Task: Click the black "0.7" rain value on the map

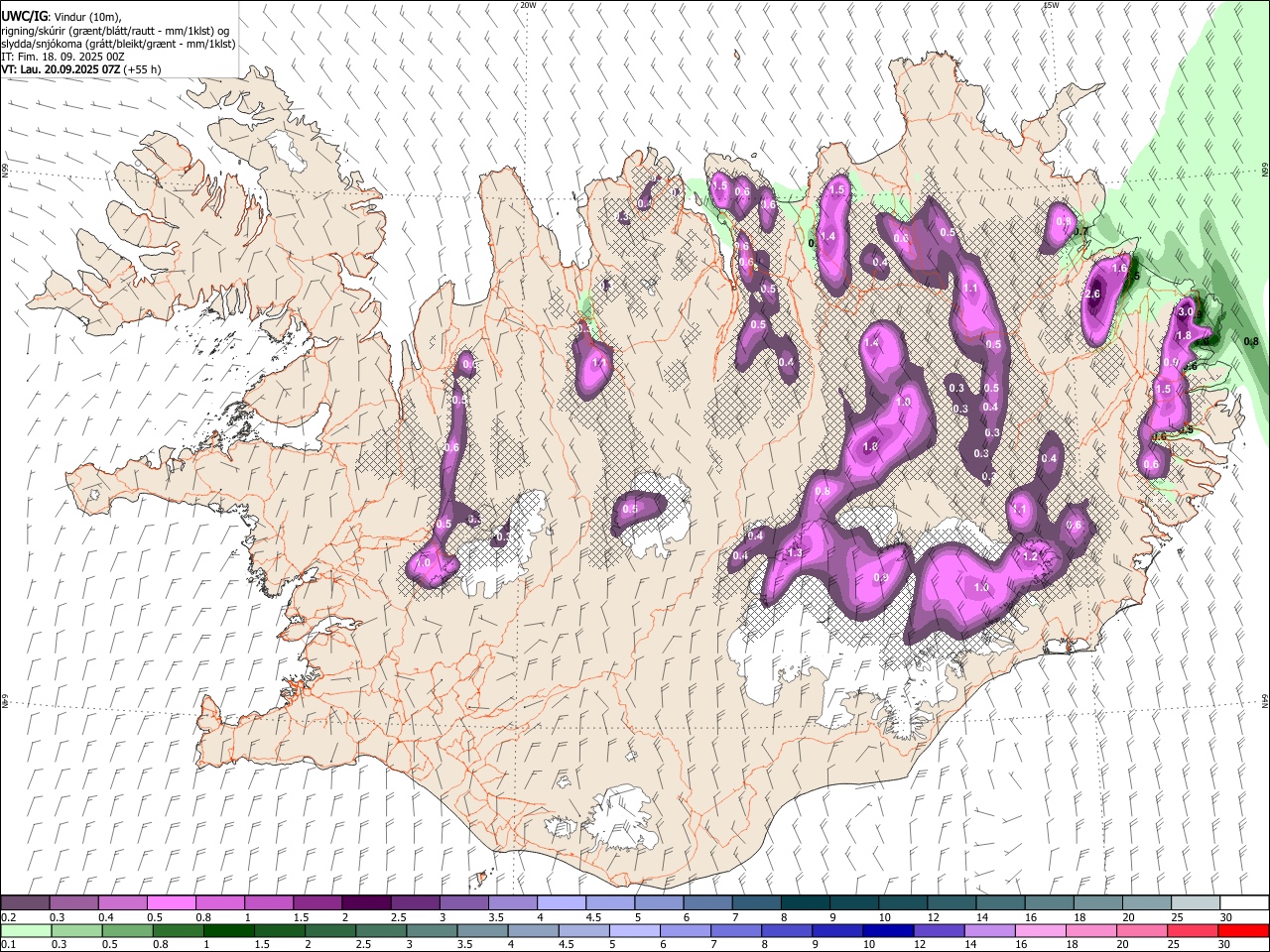Action: click(x=1081, y=232)
